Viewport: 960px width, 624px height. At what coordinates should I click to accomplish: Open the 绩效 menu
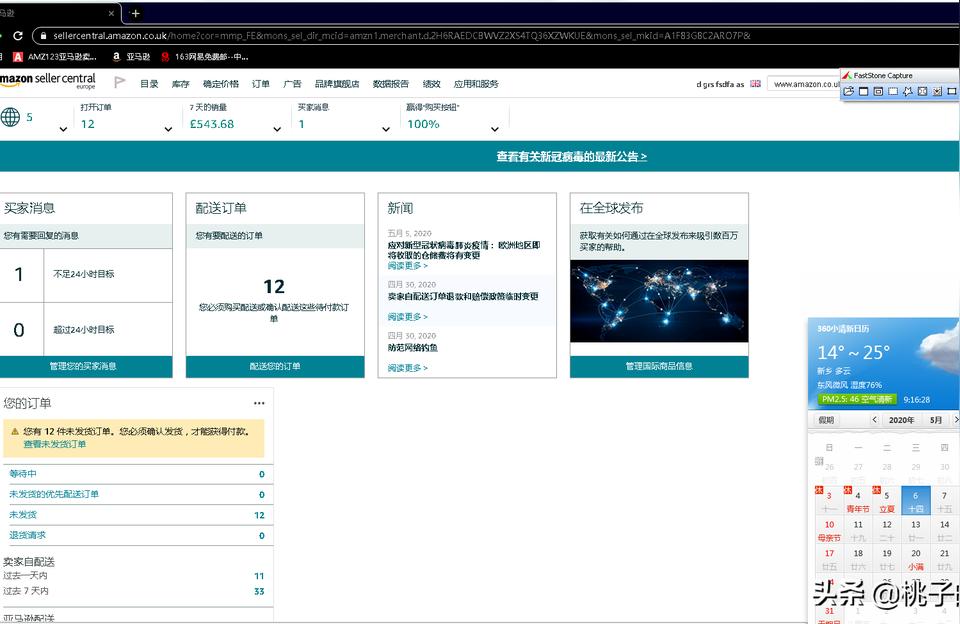pos(432,84)
